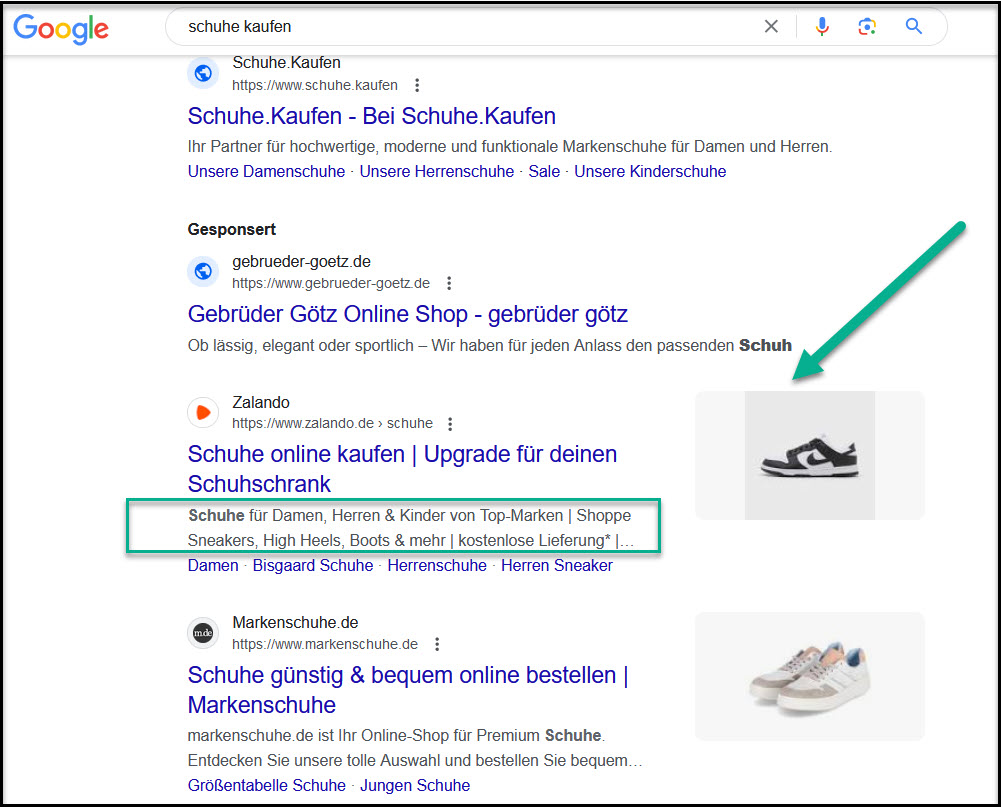The height and width of the screenshot is (807, 1001).
Task: Clear the search query with the X icon
Action: pyautogui.click(x=771, y=26)
